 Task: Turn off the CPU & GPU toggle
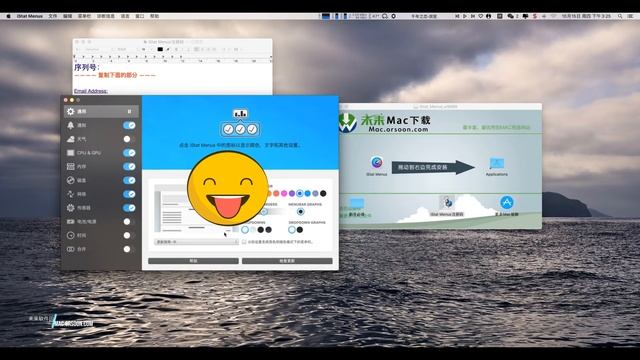(x=129, y=153)
